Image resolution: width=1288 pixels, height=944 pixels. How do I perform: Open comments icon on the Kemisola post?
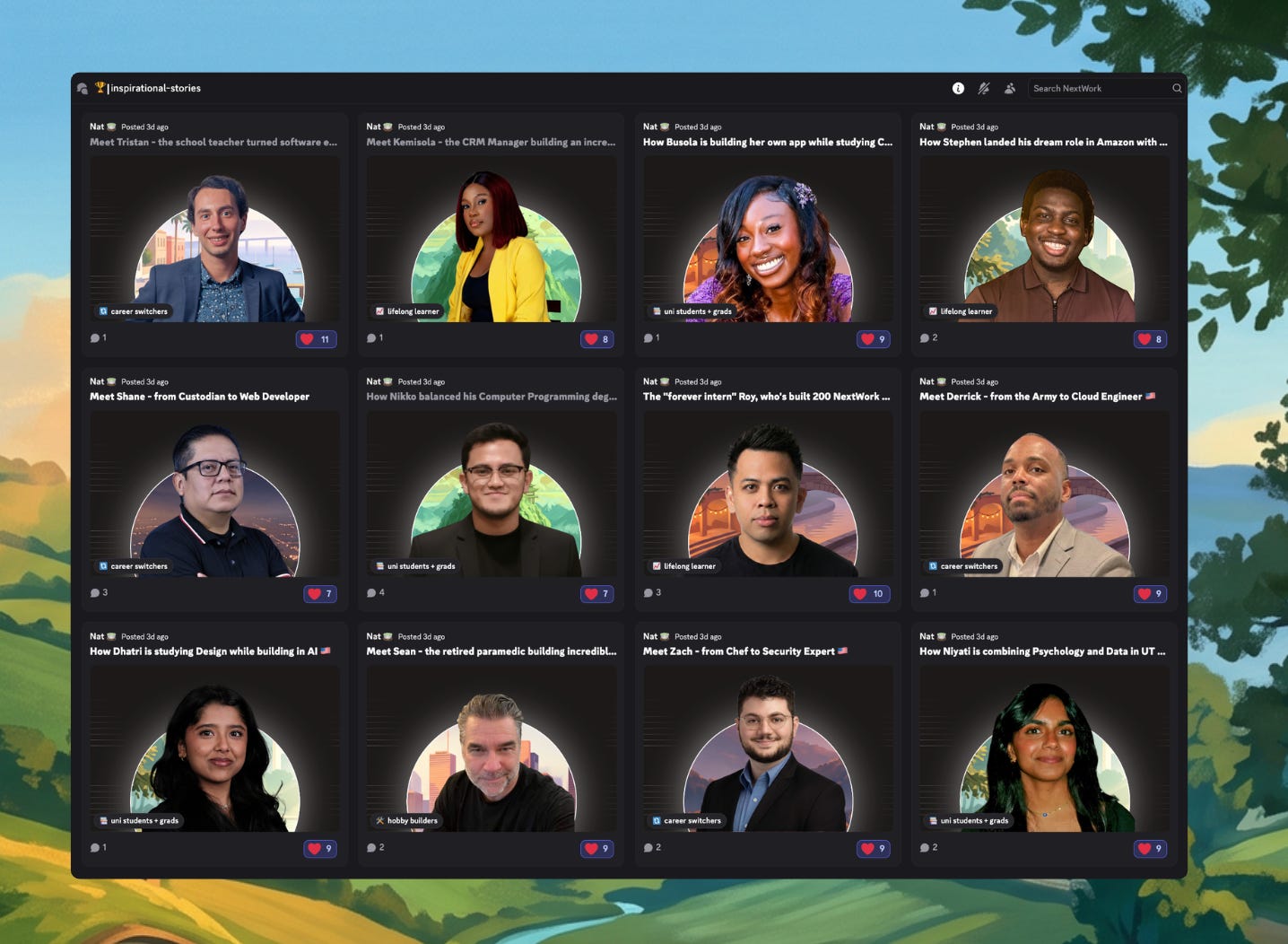(371, 338)
